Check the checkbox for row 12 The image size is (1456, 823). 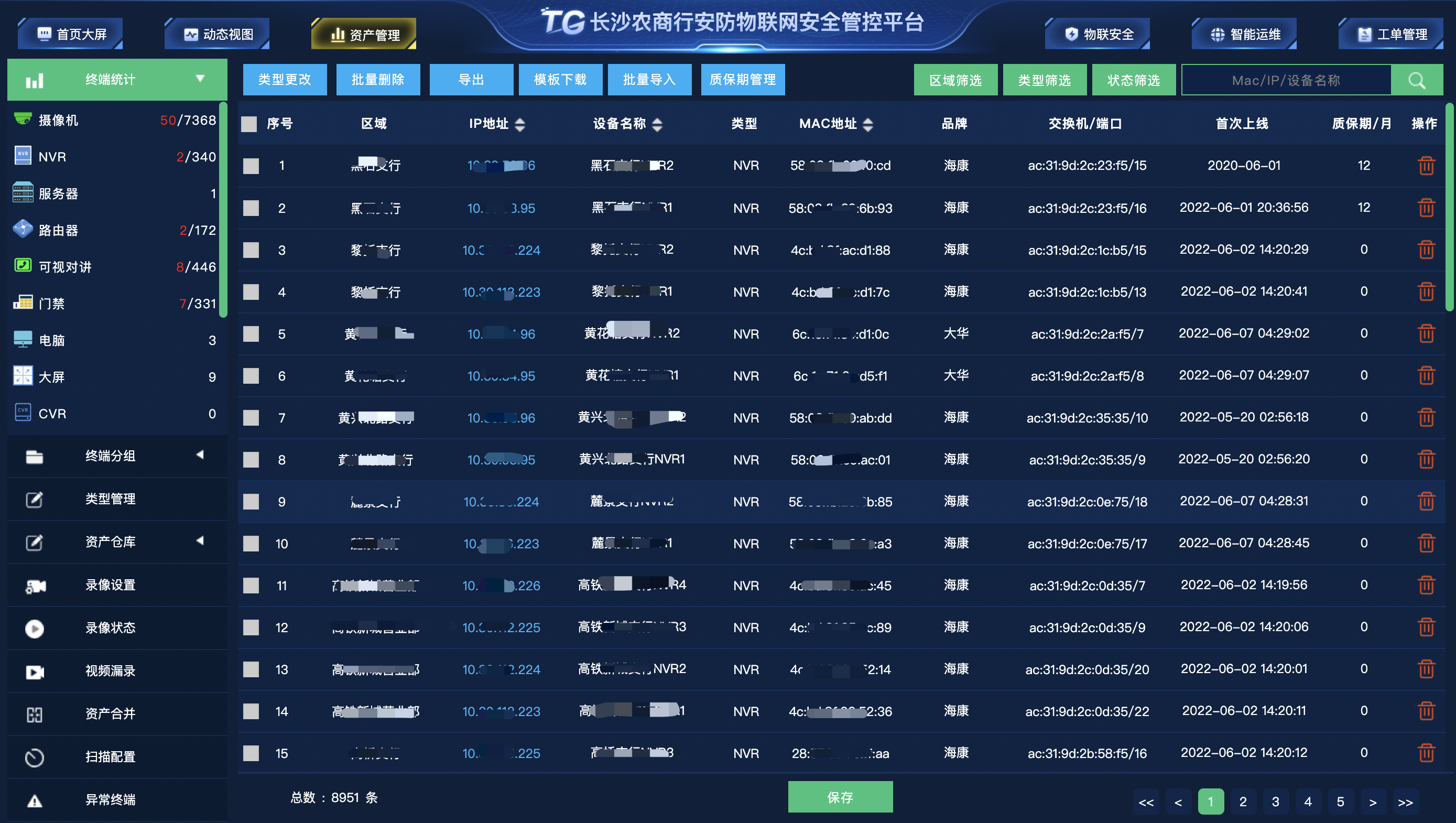(251, 627)
